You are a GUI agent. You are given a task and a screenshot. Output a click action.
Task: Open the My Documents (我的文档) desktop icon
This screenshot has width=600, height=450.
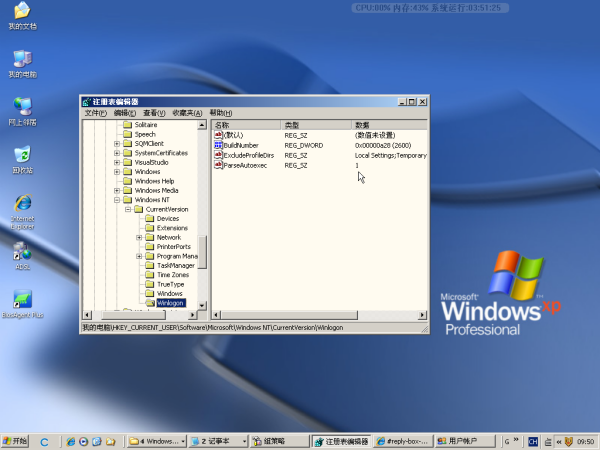21,12
